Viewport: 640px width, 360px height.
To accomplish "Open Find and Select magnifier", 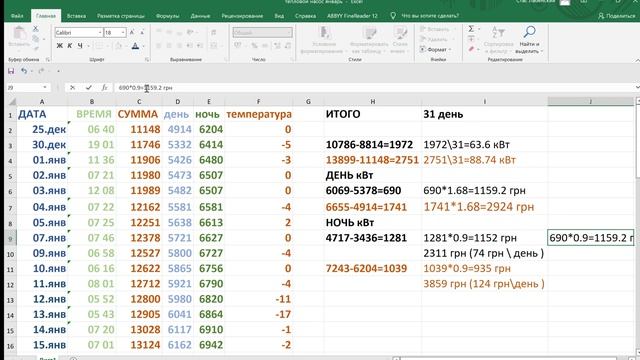I will pyautogui.click(x=529, y=40).
